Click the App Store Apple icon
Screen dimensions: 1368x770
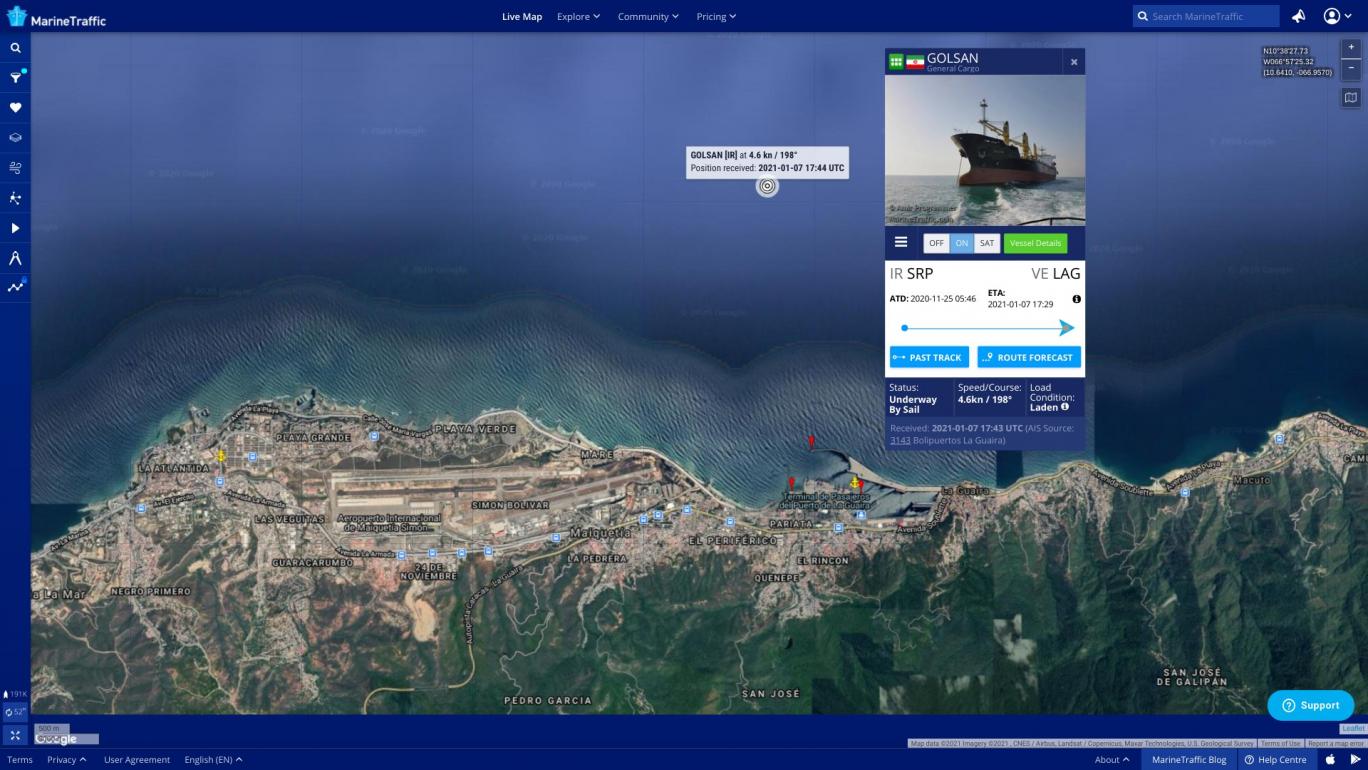pyautogui.click(x=1330, y=760)
